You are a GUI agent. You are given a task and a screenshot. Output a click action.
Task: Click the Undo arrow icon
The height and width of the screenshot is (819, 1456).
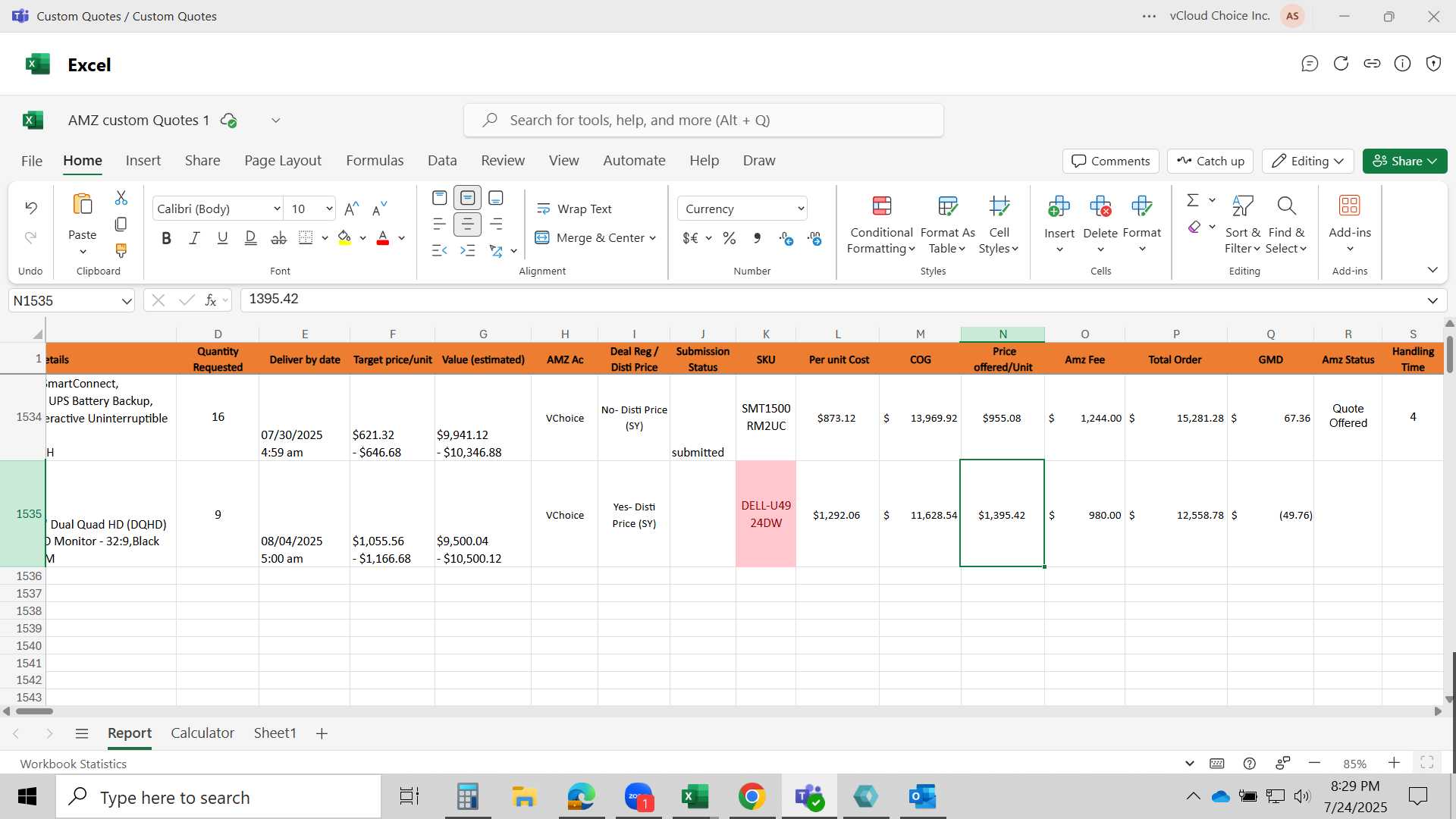coord(31,207)
